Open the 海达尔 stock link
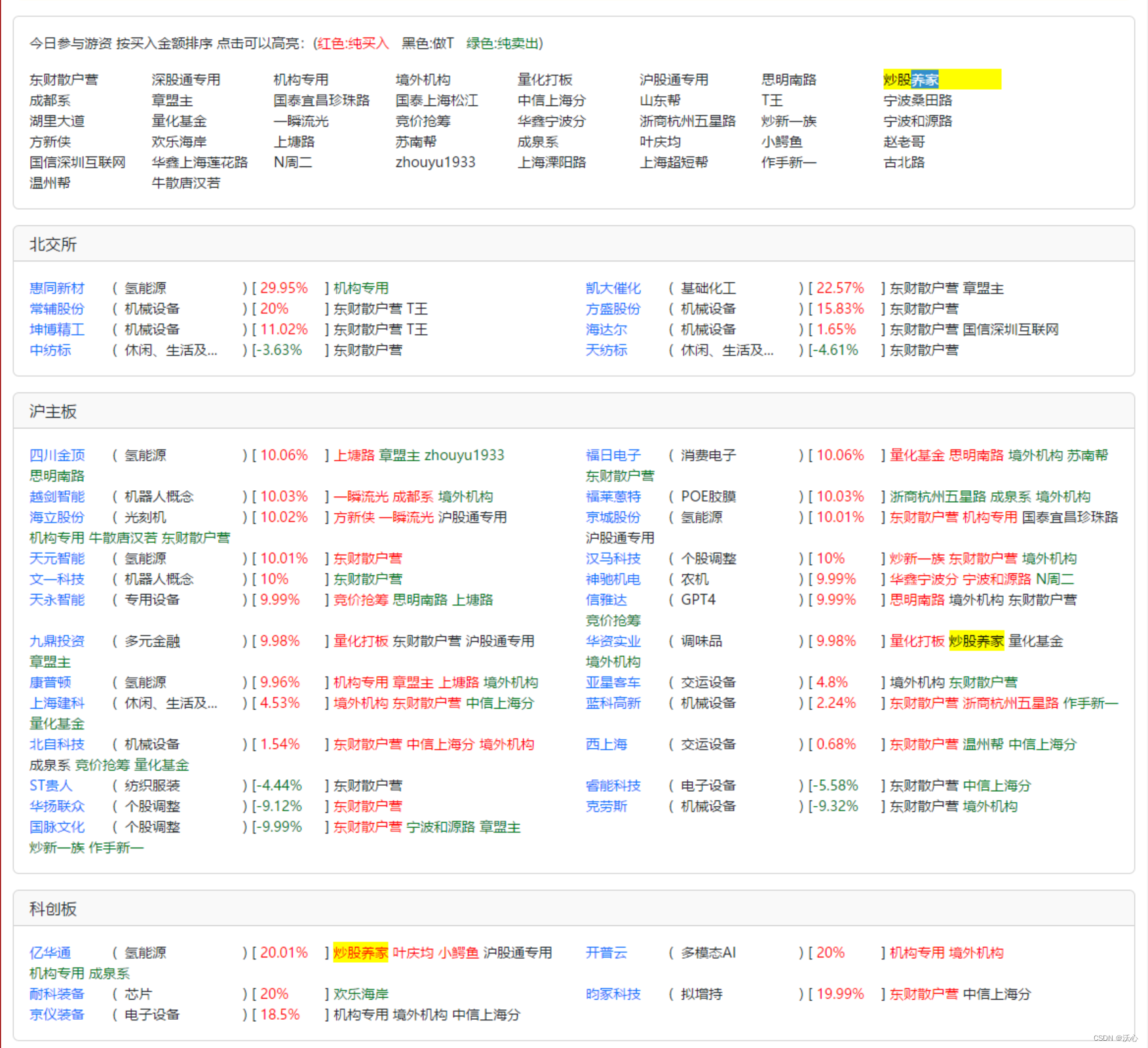Viewport: 1148px width, 1048px height. (606, 329)
